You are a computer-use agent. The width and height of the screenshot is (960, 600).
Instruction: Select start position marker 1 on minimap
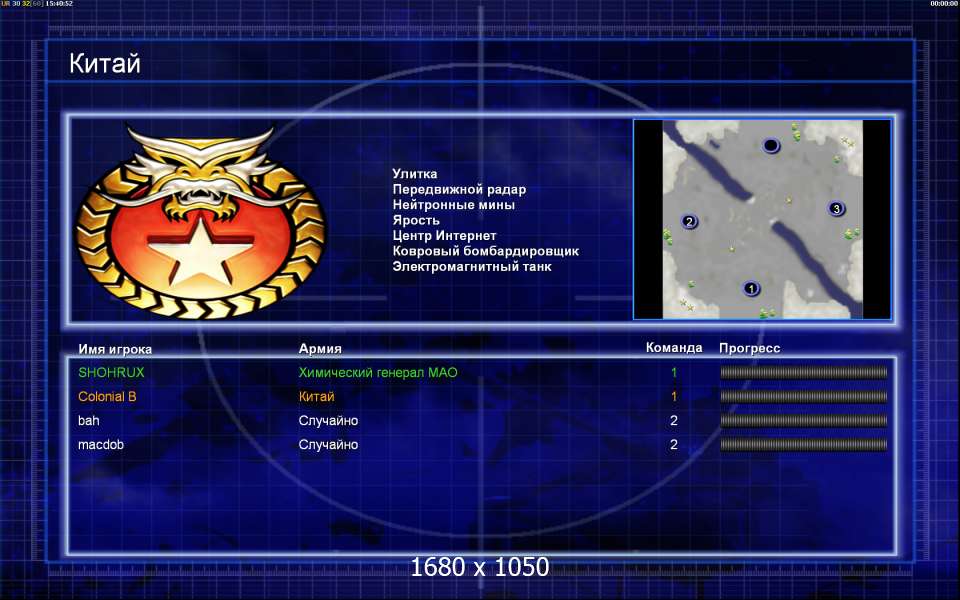pyautogui.click(x=751, y=288)
